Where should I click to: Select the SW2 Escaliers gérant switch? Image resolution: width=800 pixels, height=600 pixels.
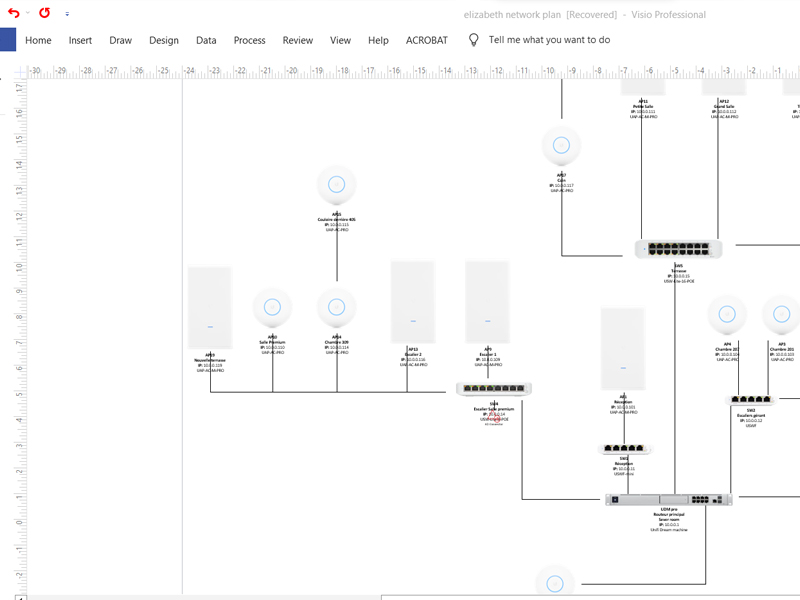click(750, 400)
